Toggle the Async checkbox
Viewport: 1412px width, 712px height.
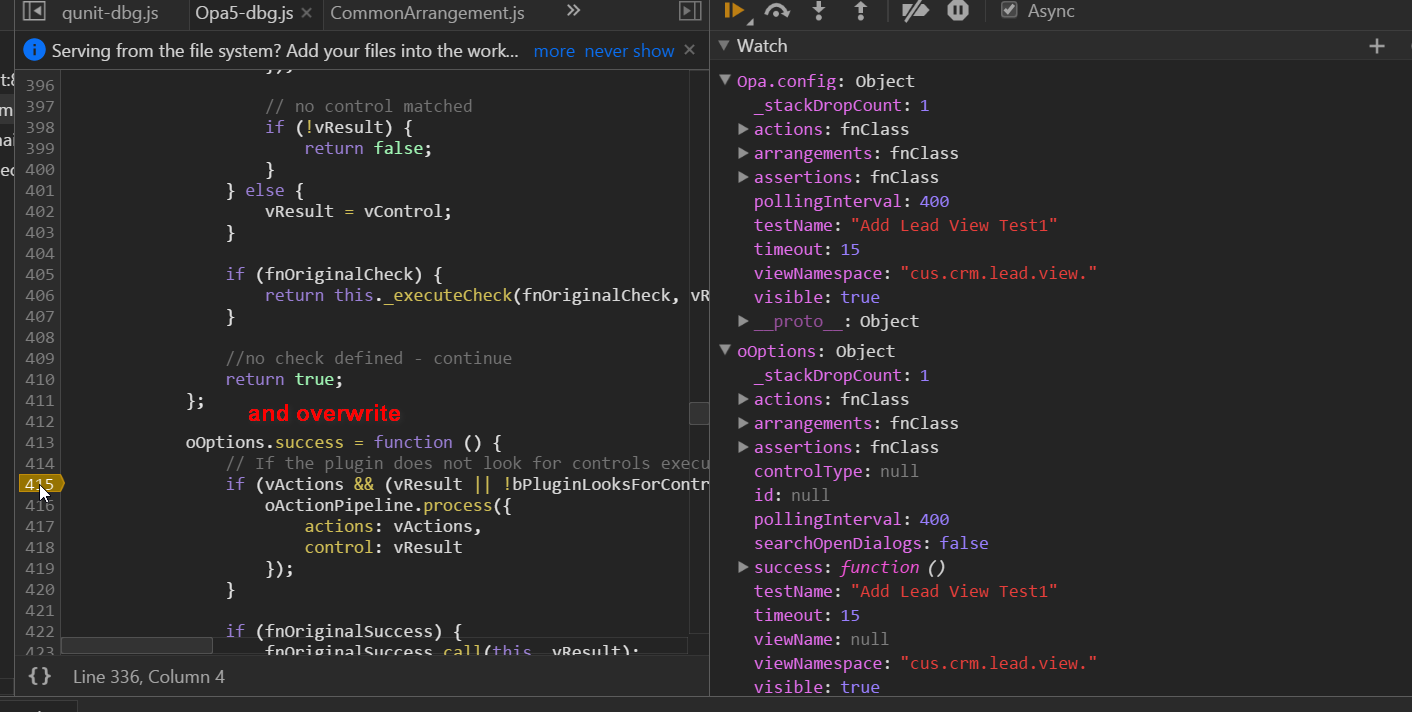pyautogui.click(x=1009, y=11)
